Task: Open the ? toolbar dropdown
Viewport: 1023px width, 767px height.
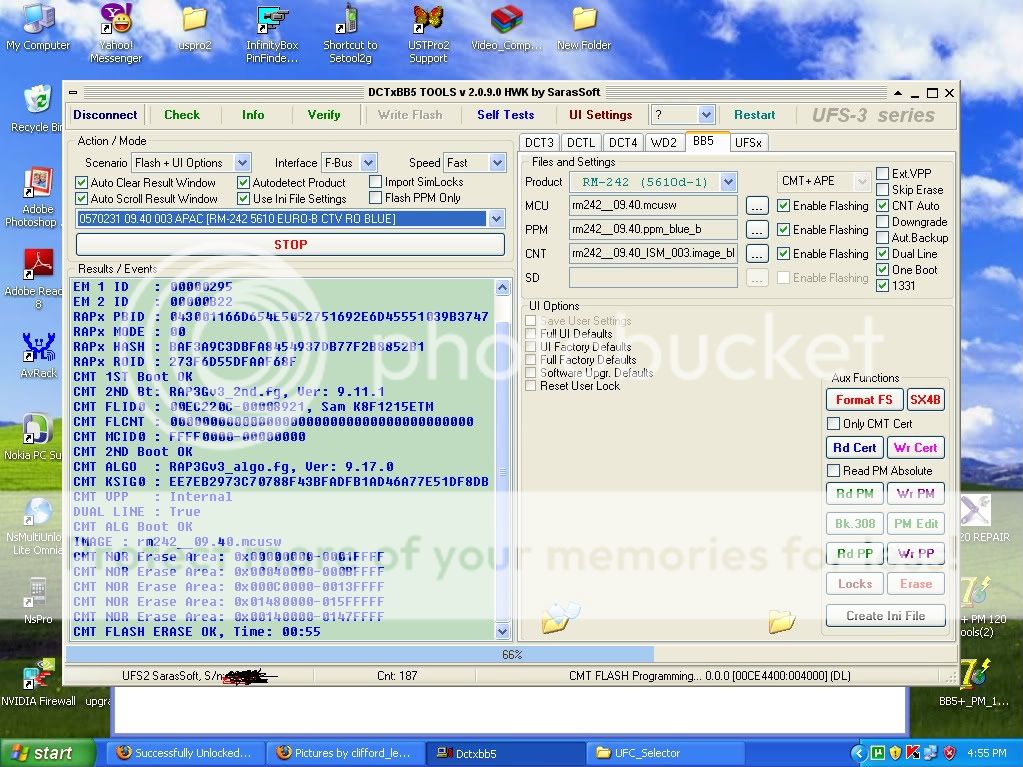Action: 706,115
